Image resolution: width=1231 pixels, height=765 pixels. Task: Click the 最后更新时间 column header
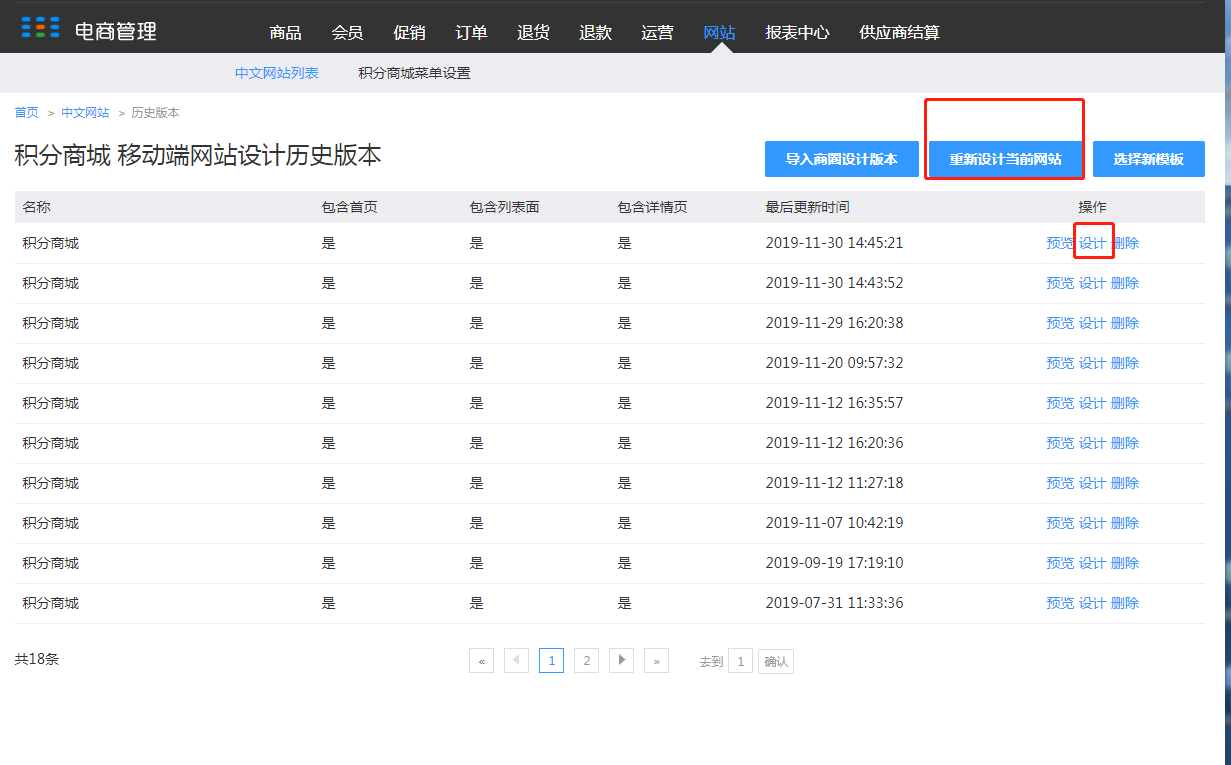coord(808,207)
